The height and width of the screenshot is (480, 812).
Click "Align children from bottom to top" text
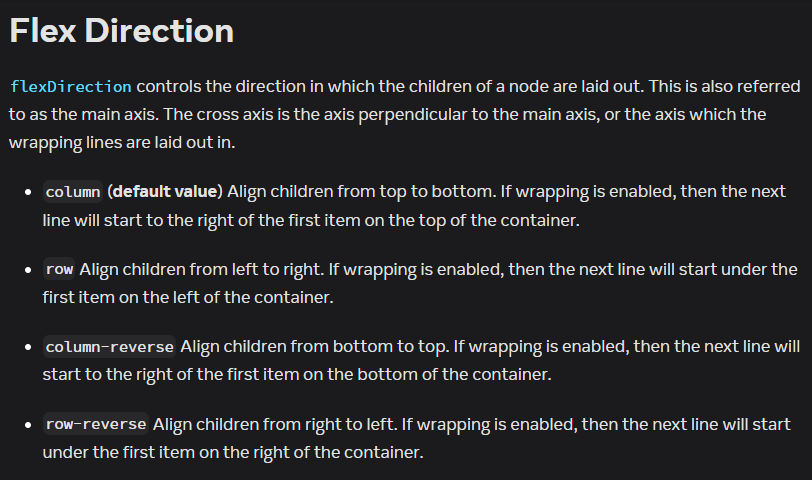312,347
